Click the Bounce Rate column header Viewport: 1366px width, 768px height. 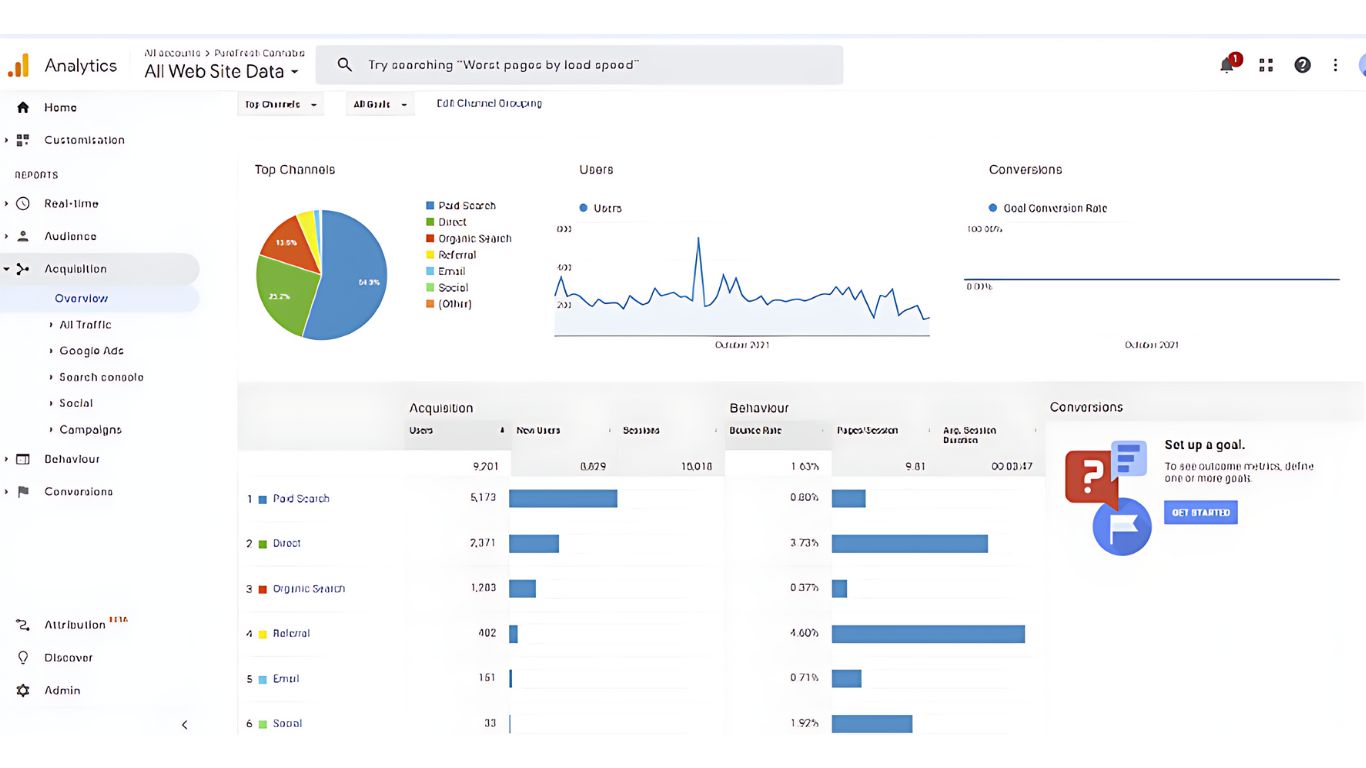click(x=756, y=430)
